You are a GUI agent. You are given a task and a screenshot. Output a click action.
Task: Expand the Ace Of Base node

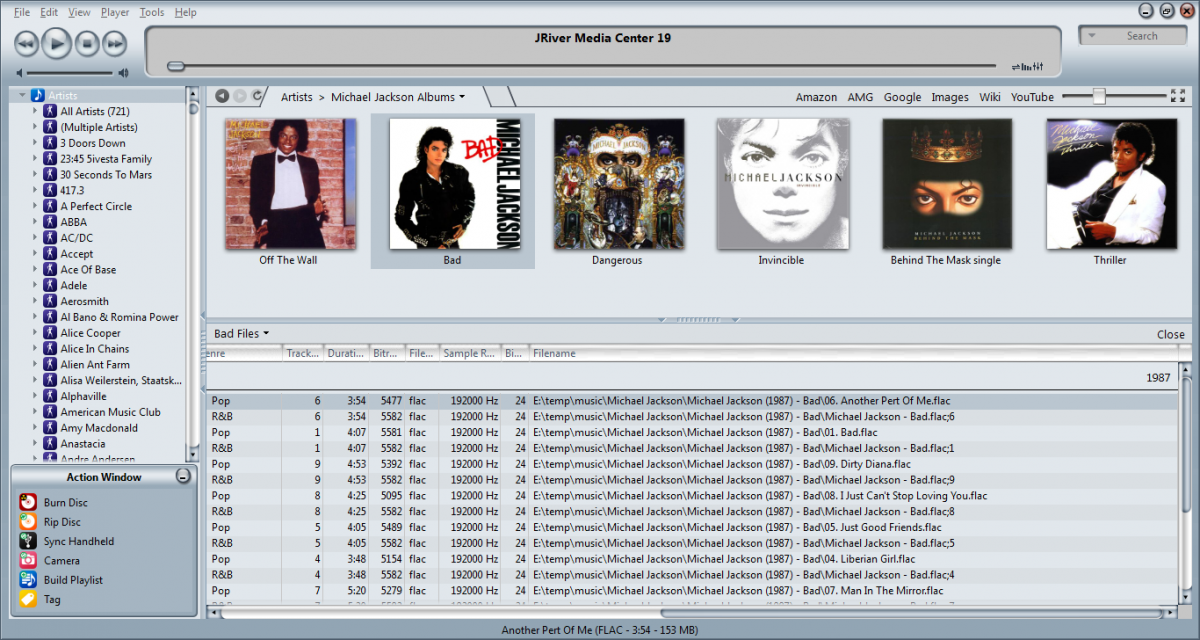pyautogui.click(x=35, y=270)
